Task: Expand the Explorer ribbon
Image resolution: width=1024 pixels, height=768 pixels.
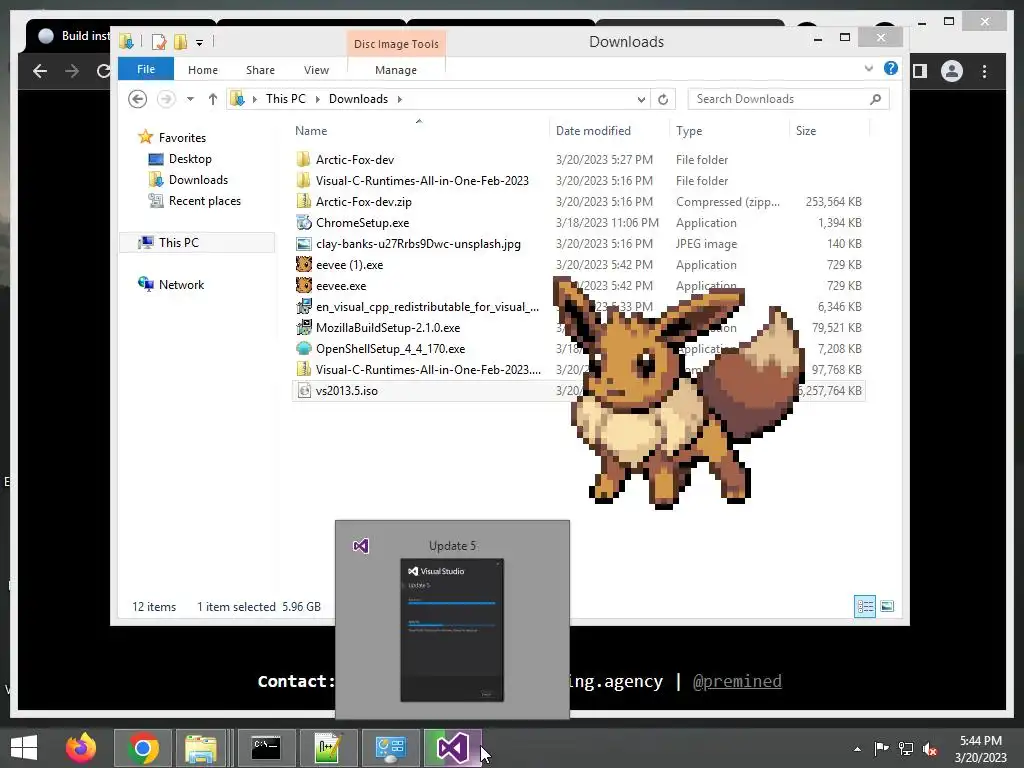Action: click(869, 68)
